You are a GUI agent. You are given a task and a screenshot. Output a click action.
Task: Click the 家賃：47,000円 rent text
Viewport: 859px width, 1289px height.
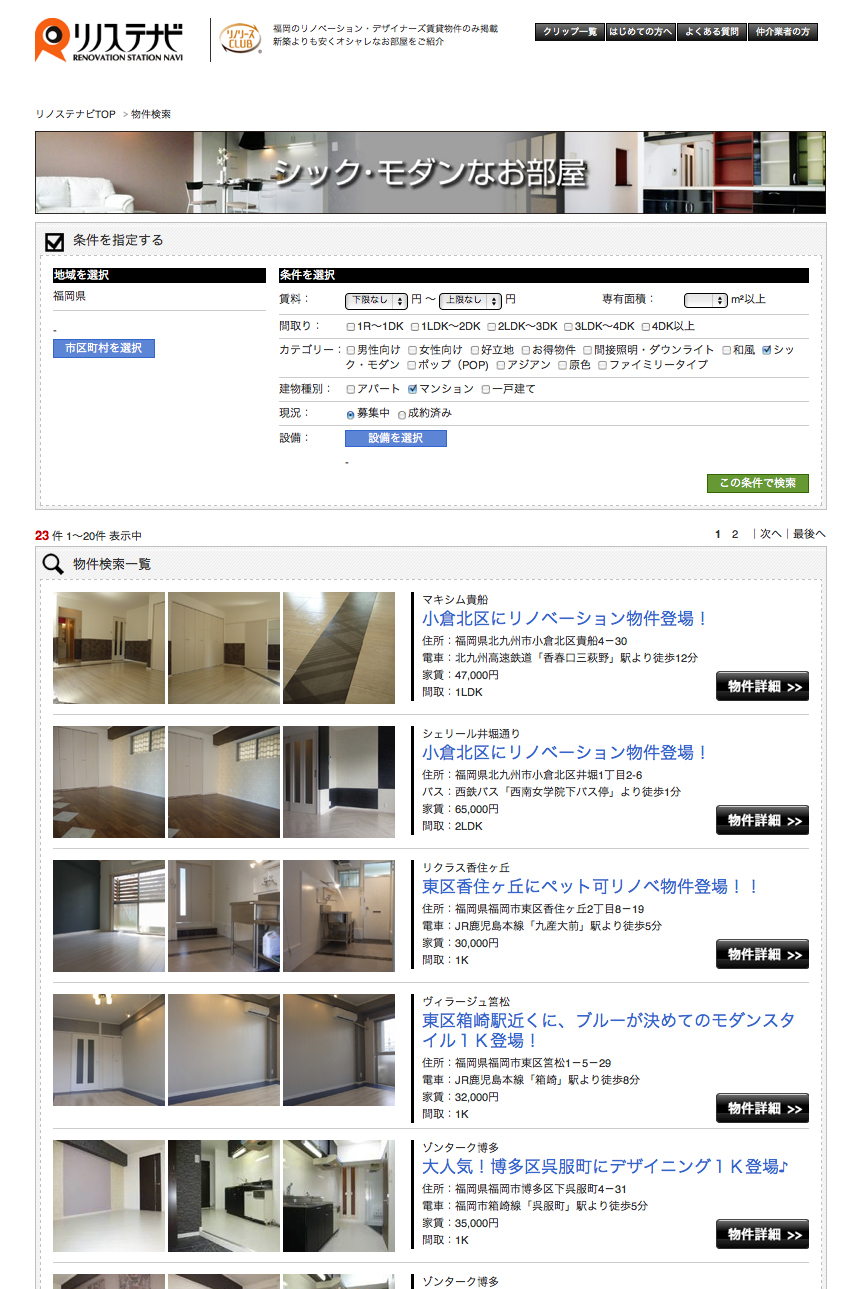pos(460,675)
